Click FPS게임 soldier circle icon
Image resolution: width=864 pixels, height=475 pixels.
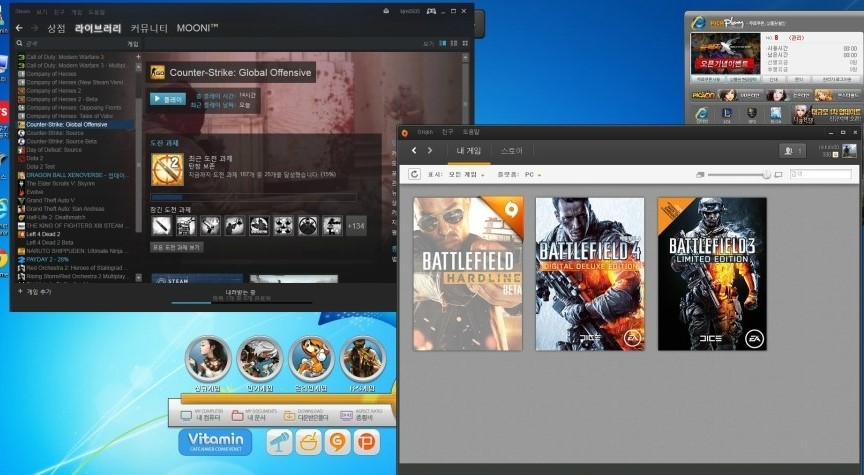pyautogui.click(x=363, y=359)
